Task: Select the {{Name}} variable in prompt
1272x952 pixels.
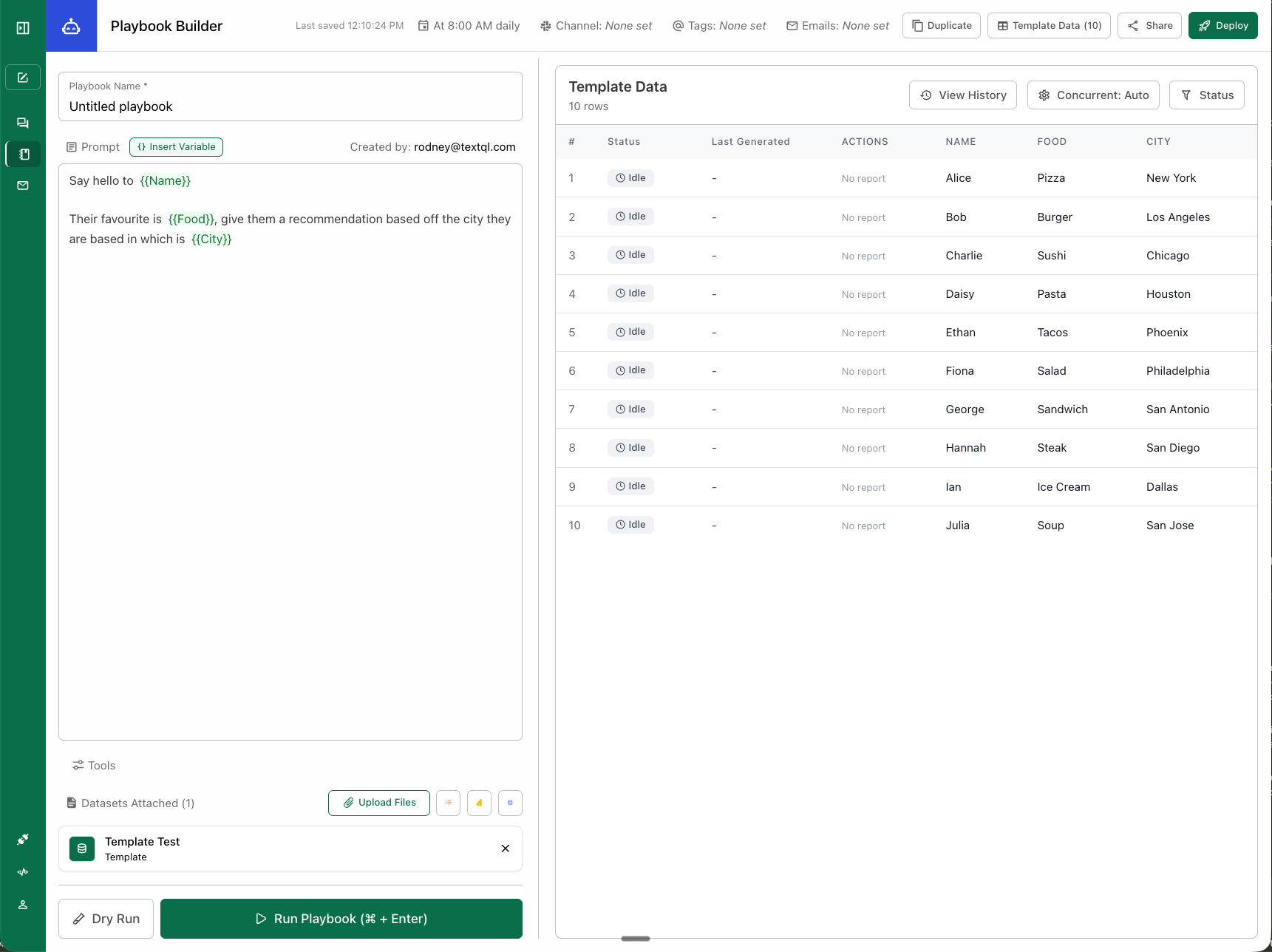Action: (166, 181)
